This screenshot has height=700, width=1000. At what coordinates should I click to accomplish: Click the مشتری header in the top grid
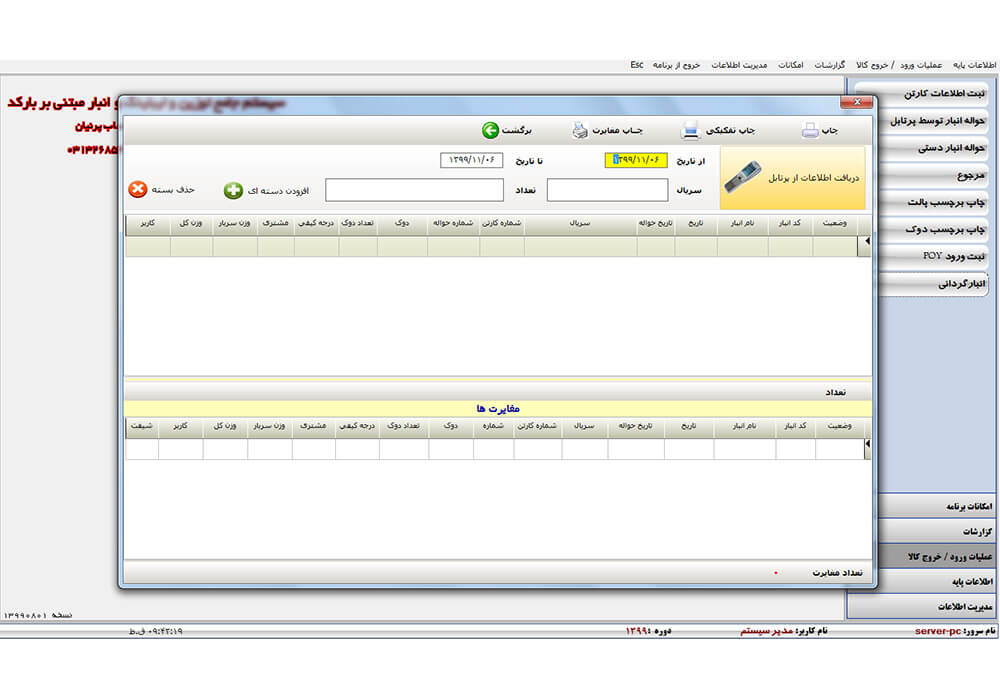tap(276, 223)
